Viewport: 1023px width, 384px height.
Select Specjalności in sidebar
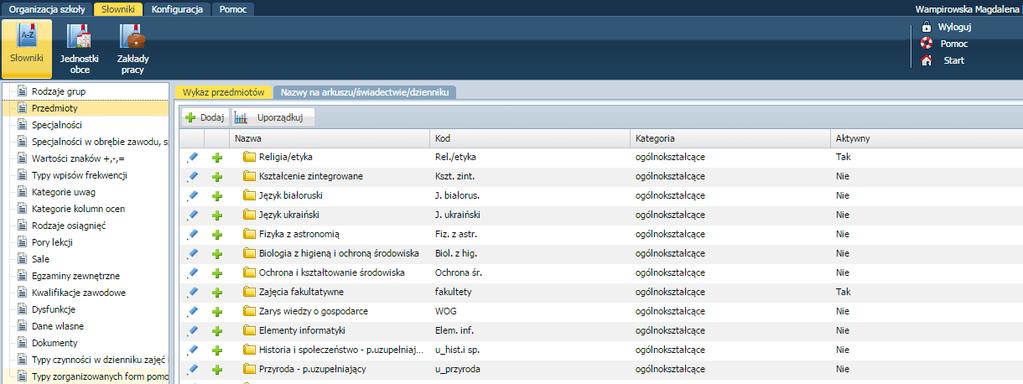57,125
